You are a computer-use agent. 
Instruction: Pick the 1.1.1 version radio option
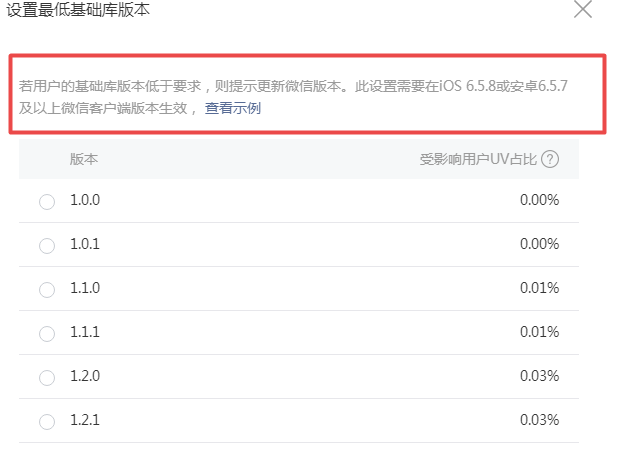tap(47, 334)
